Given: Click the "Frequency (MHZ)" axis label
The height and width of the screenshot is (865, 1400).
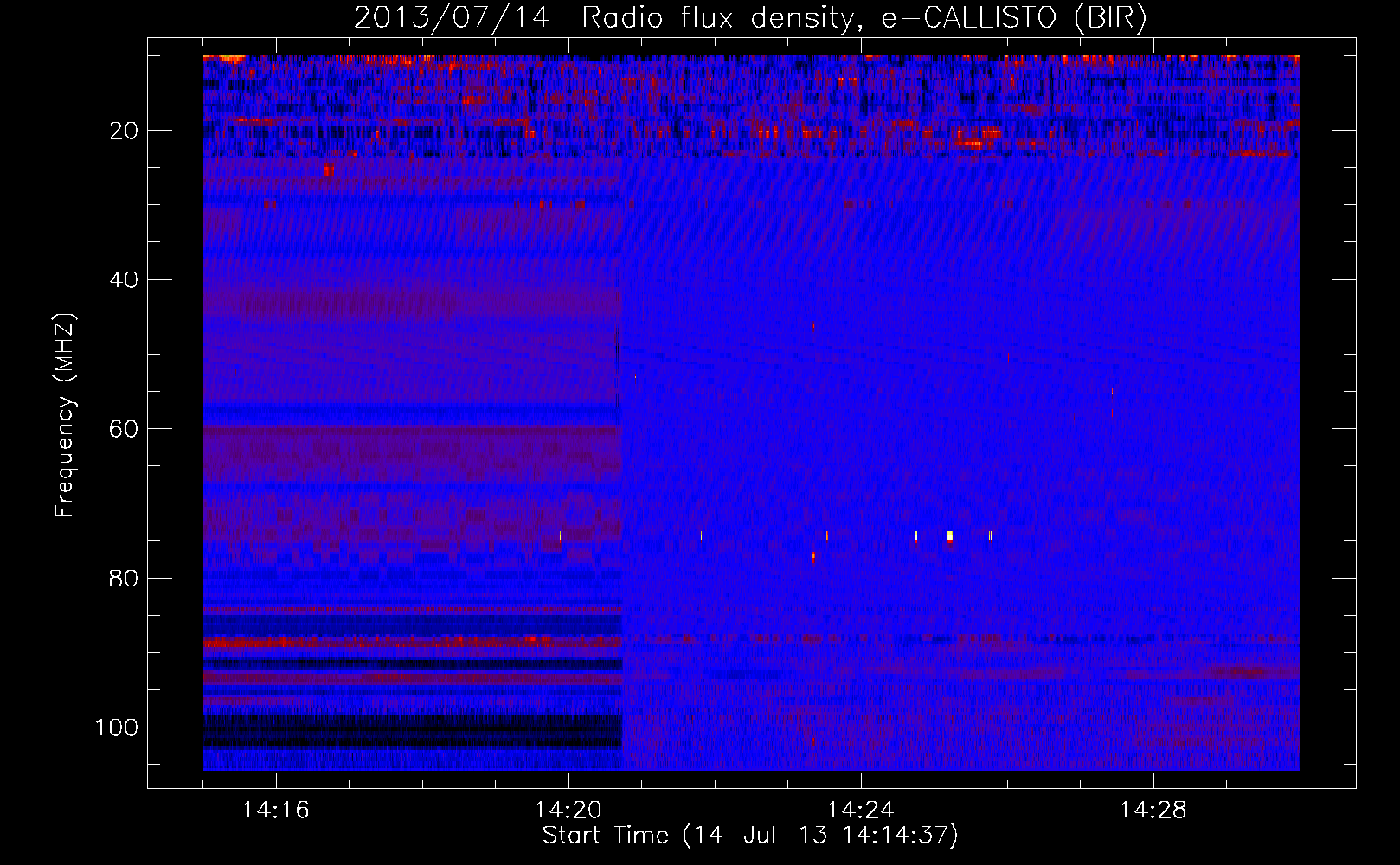Looking at the screenshot, I should (x=65, y=415).
